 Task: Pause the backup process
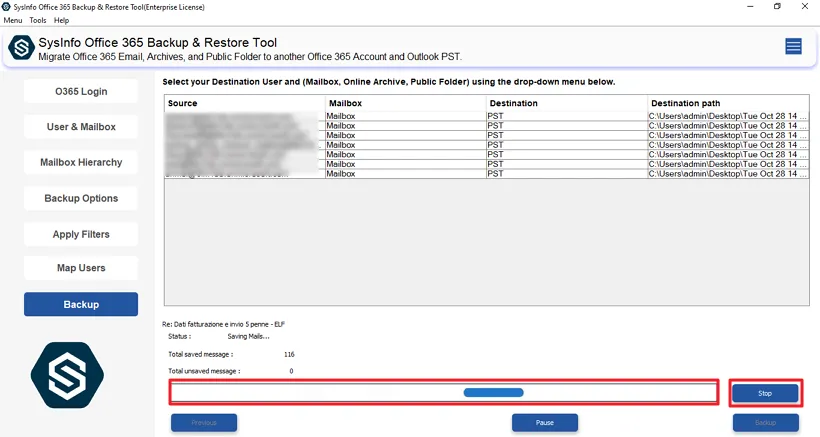pyautogui.click(x=545, y=422)
